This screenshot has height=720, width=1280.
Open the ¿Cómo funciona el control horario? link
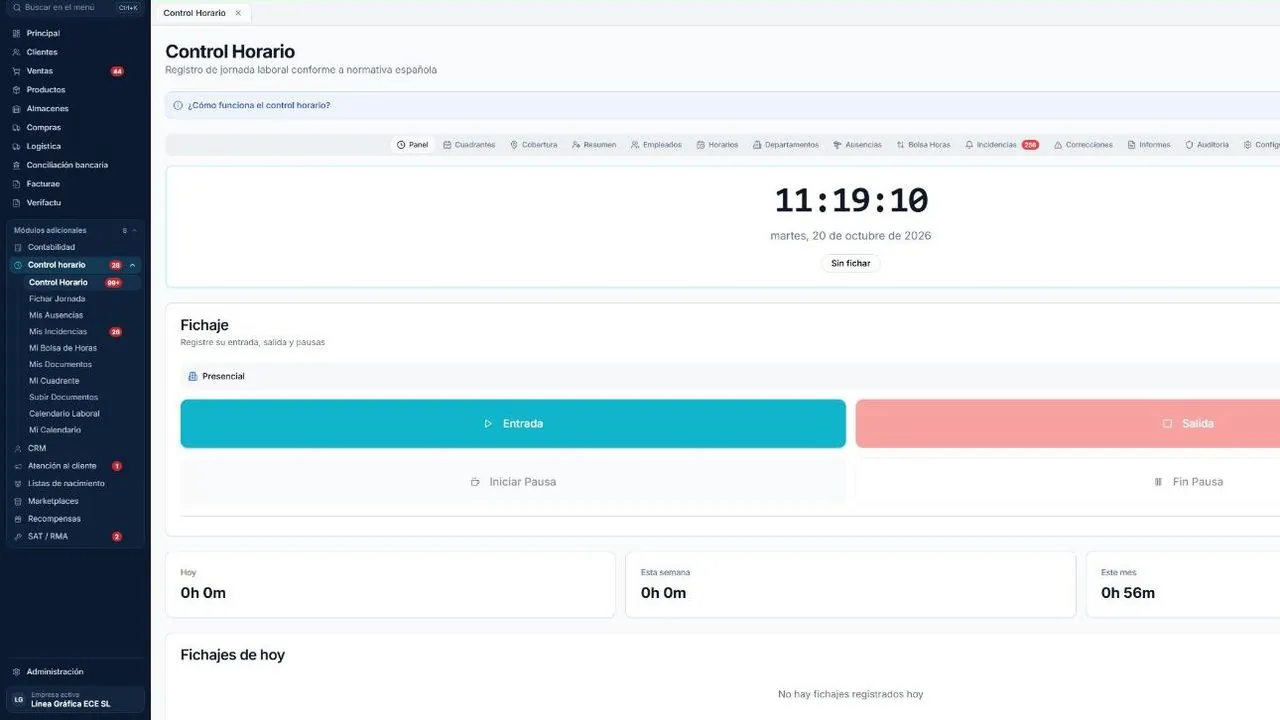click(259, 105)
